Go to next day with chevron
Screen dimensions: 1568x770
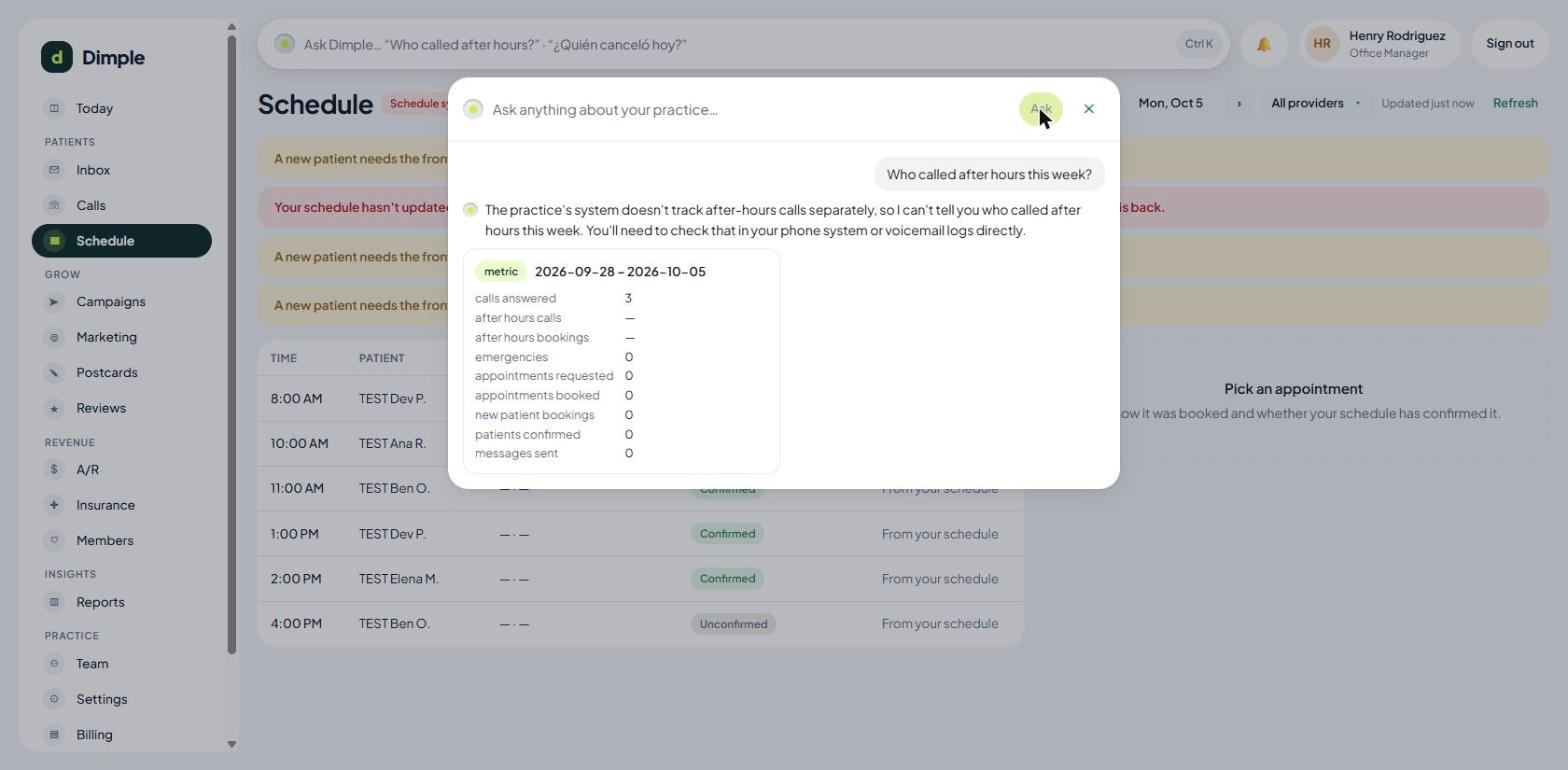click(1239, 103)
